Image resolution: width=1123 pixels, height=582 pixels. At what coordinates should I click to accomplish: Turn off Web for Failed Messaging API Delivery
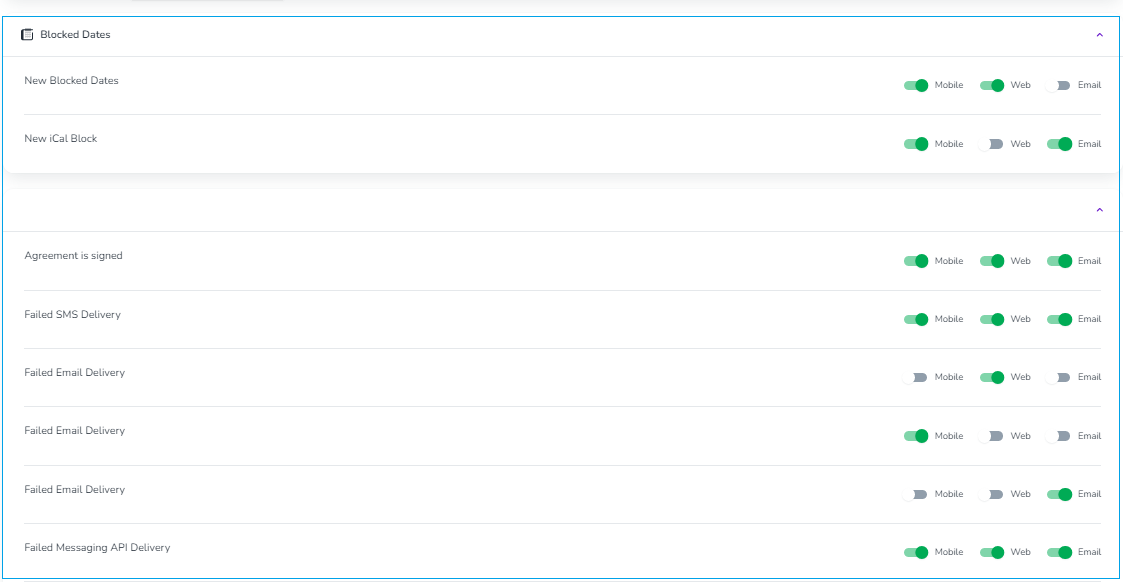pyautogui.click(x=992, y=552)
